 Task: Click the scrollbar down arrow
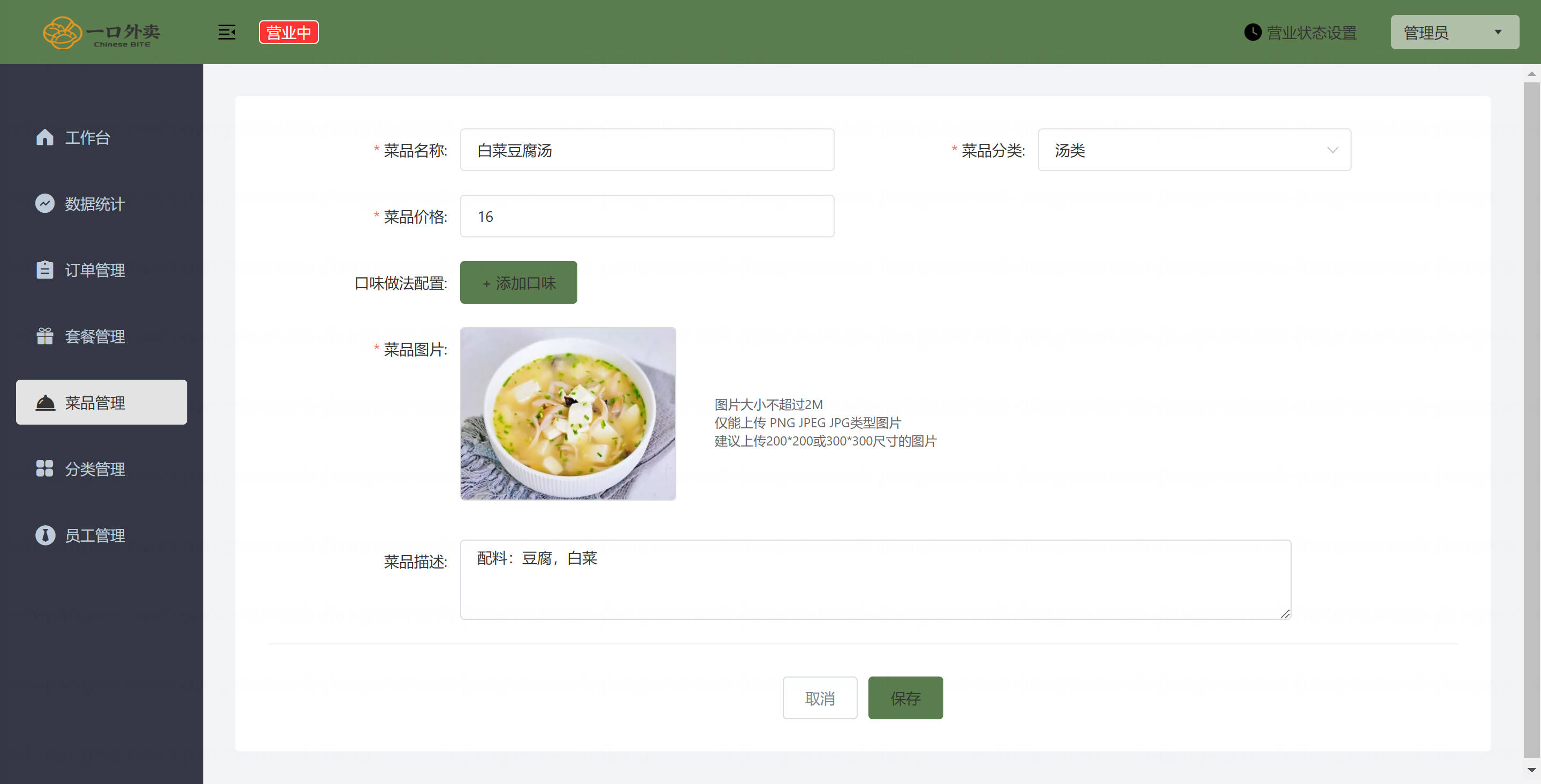coord(1531,770)
